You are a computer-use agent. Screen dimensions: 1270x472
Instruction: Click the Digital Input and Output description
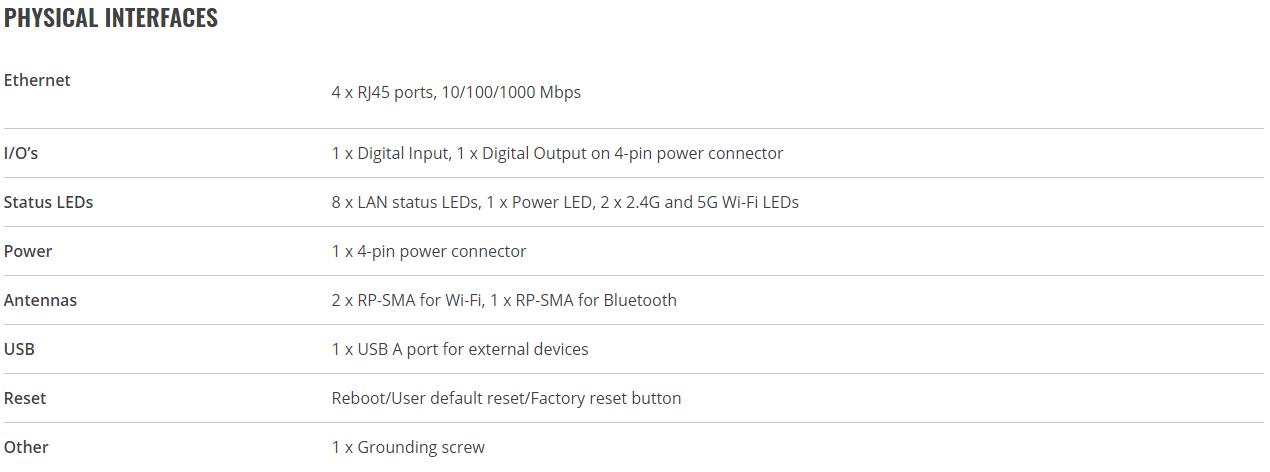[x=557, y=153]
